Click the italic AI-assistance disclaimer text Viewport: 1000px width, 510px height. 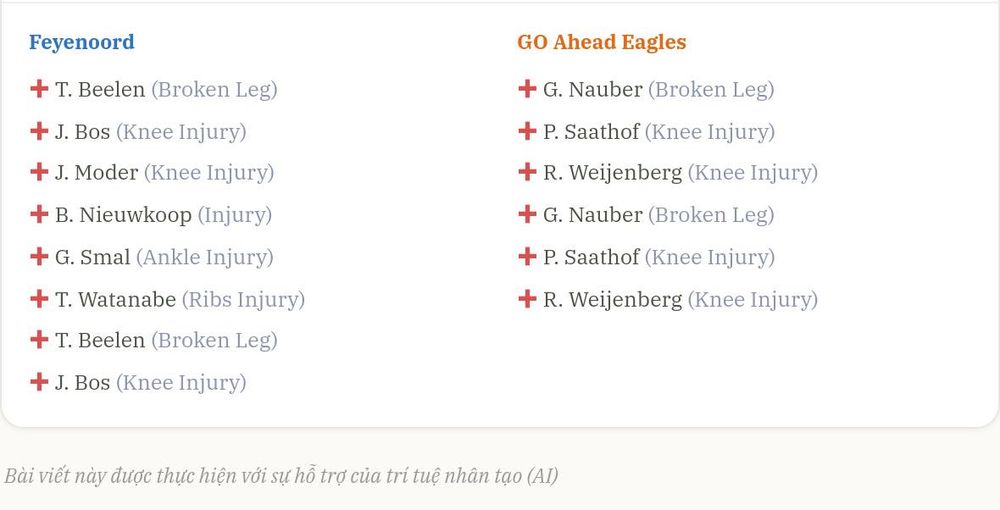[x=281, y=476]
